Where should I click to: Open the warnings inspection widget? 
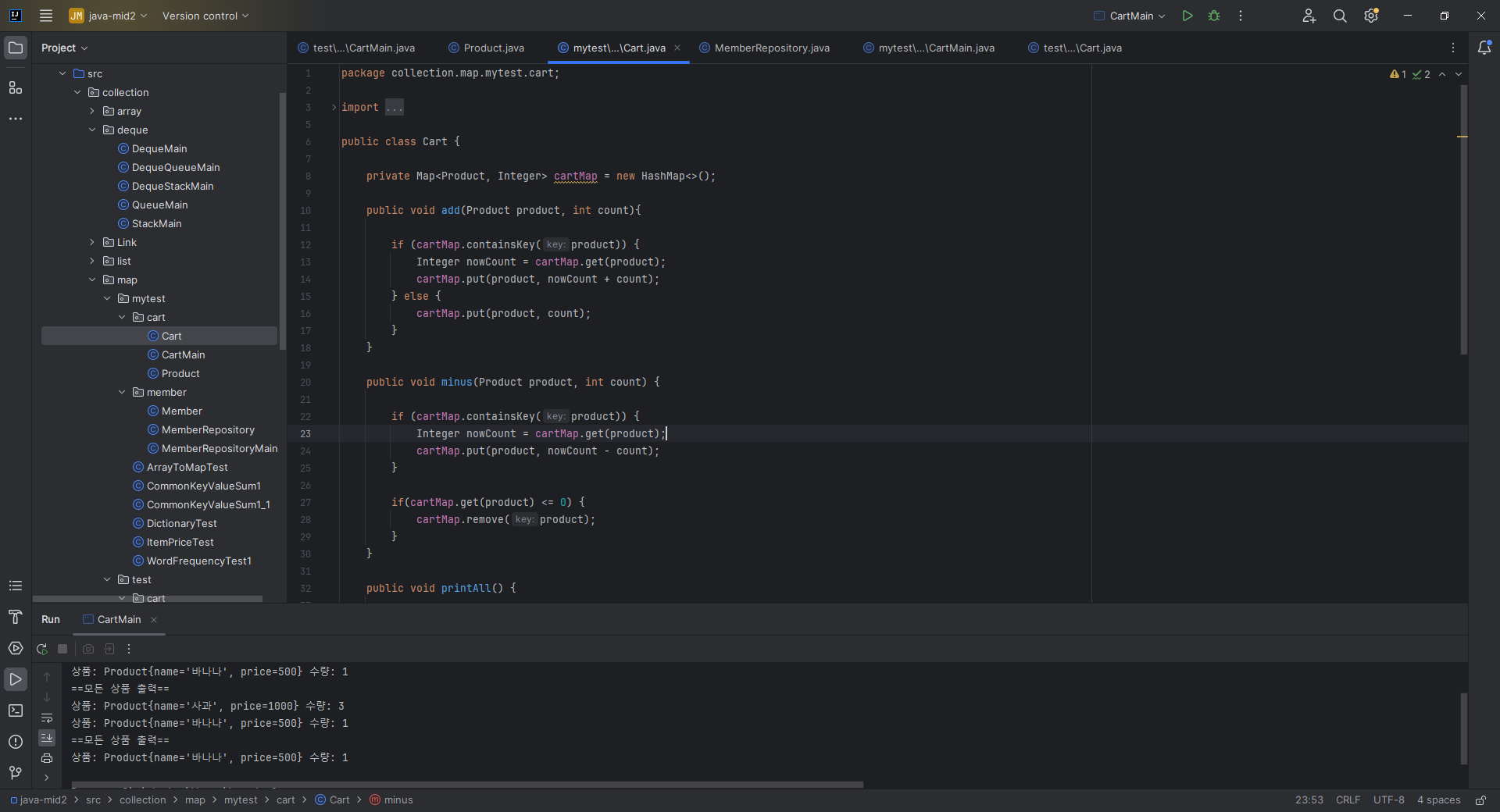pos(1409,74)
